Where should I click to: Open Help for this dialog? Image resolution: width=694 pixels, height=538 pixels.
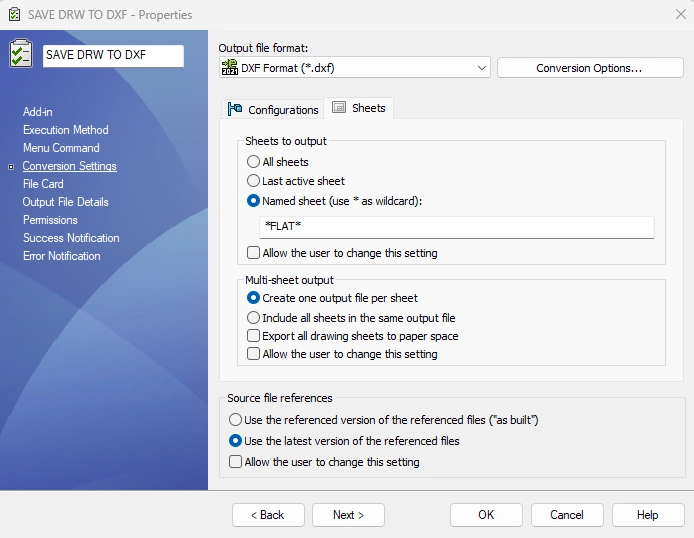[x=648, y=515]
